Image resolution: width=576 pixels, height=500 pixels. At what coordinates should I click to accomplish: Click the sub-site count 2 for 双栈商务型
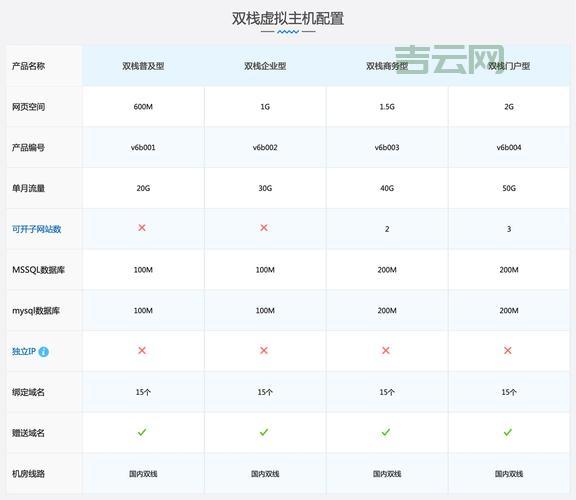[387, 229]
